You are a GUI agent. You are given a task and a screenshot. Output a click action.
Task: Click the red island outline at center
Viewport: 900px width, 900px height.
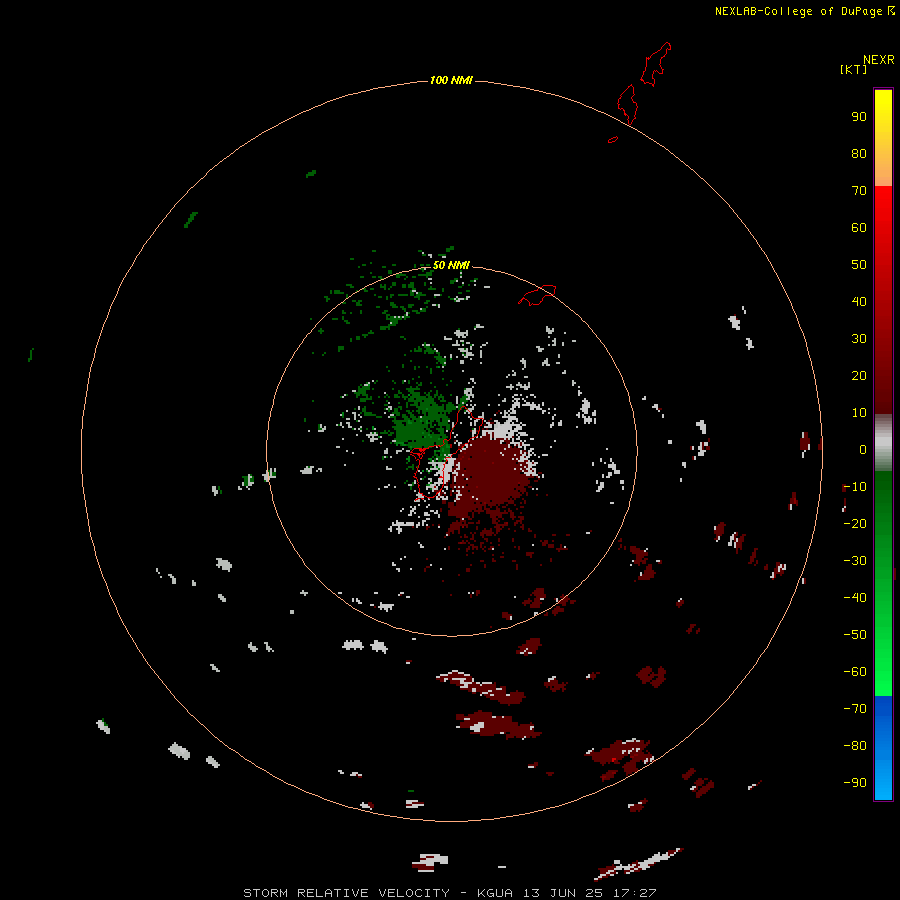click(447, 451)
